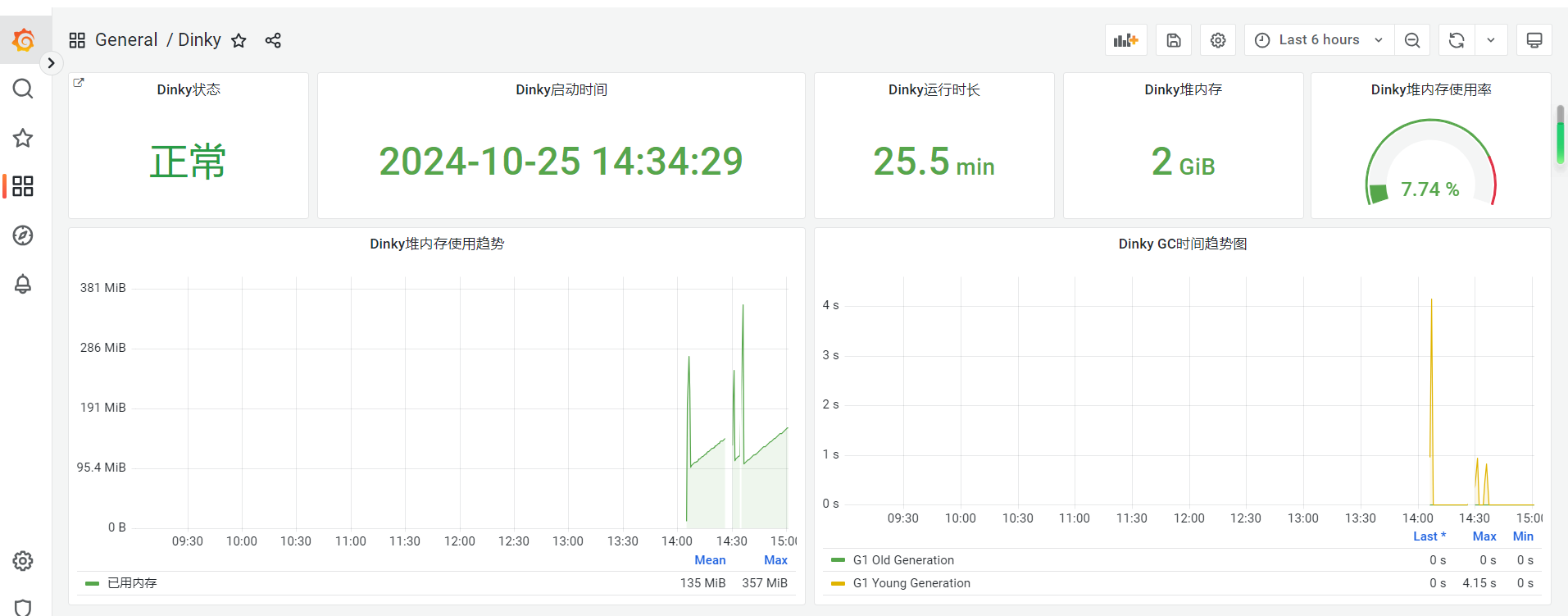This screenshot has width=1568, height=616.
Task: Click the 2024-10-25 14:34:29 start time value
Action: [561, 161]
